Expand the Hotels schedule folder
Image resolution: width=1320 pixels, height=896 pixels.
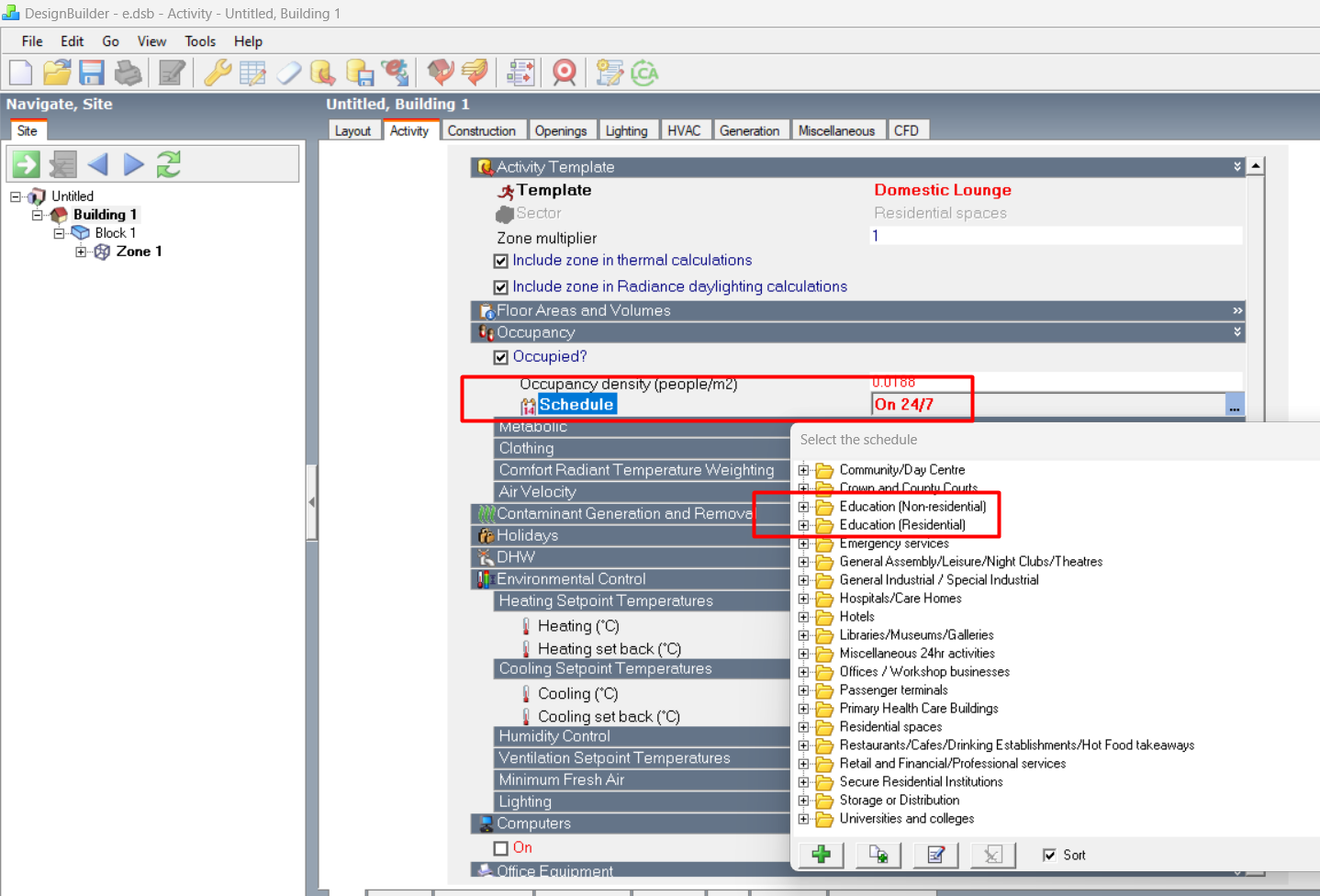[803, 617]
